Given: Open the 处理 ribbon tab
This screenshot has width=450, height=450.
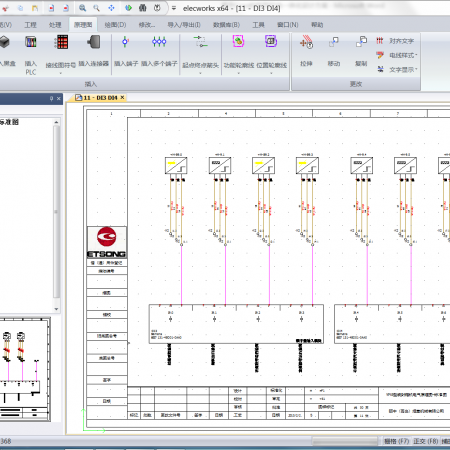Looking at the screenshot, I should [x=55, y=25].
